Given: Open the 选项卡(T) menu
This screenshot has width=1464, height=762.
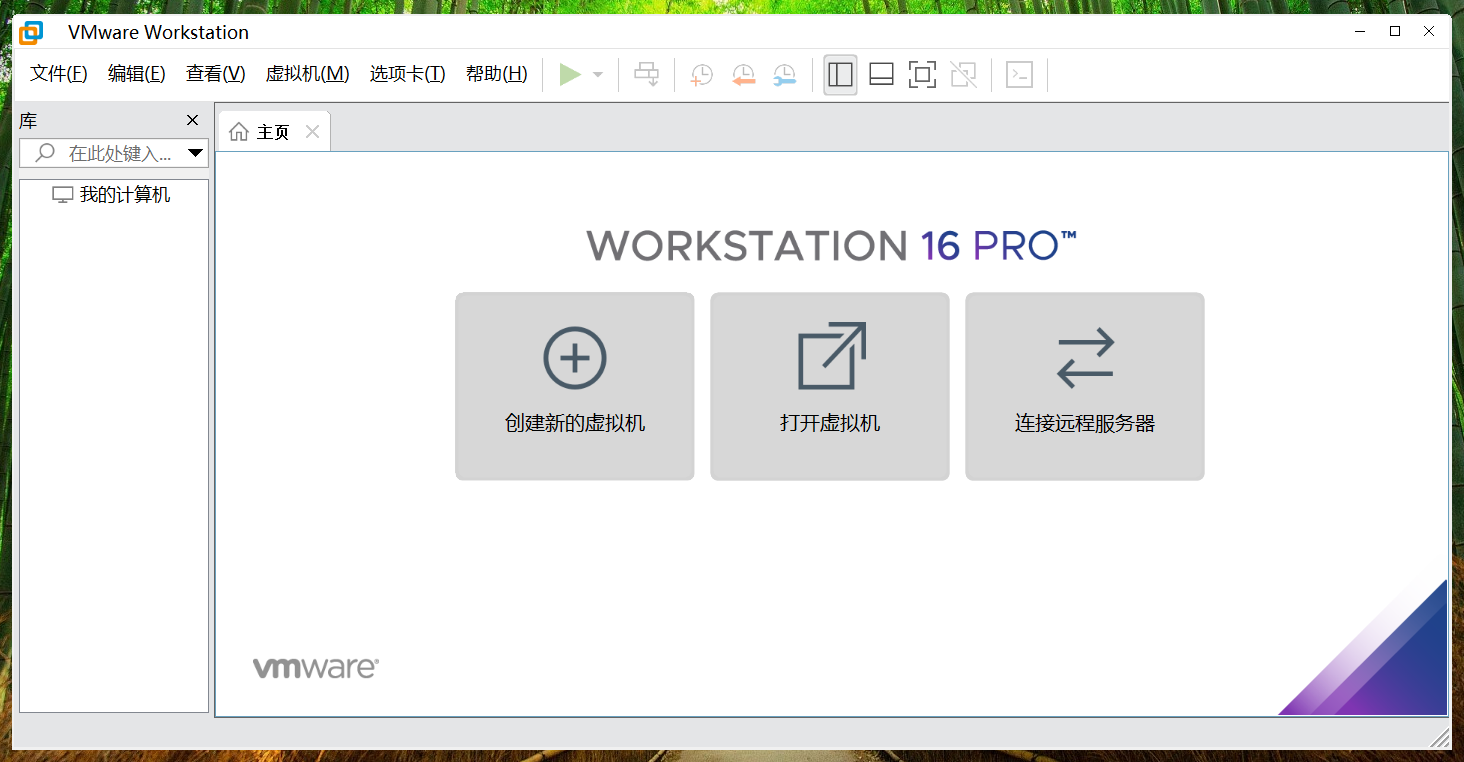Looking at the screenshot, I should (x=407, y=74).
